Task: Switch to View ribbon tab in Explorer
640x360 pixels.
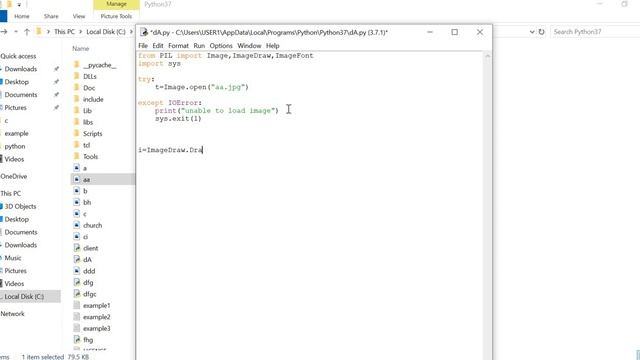Action: coord(79,16)
